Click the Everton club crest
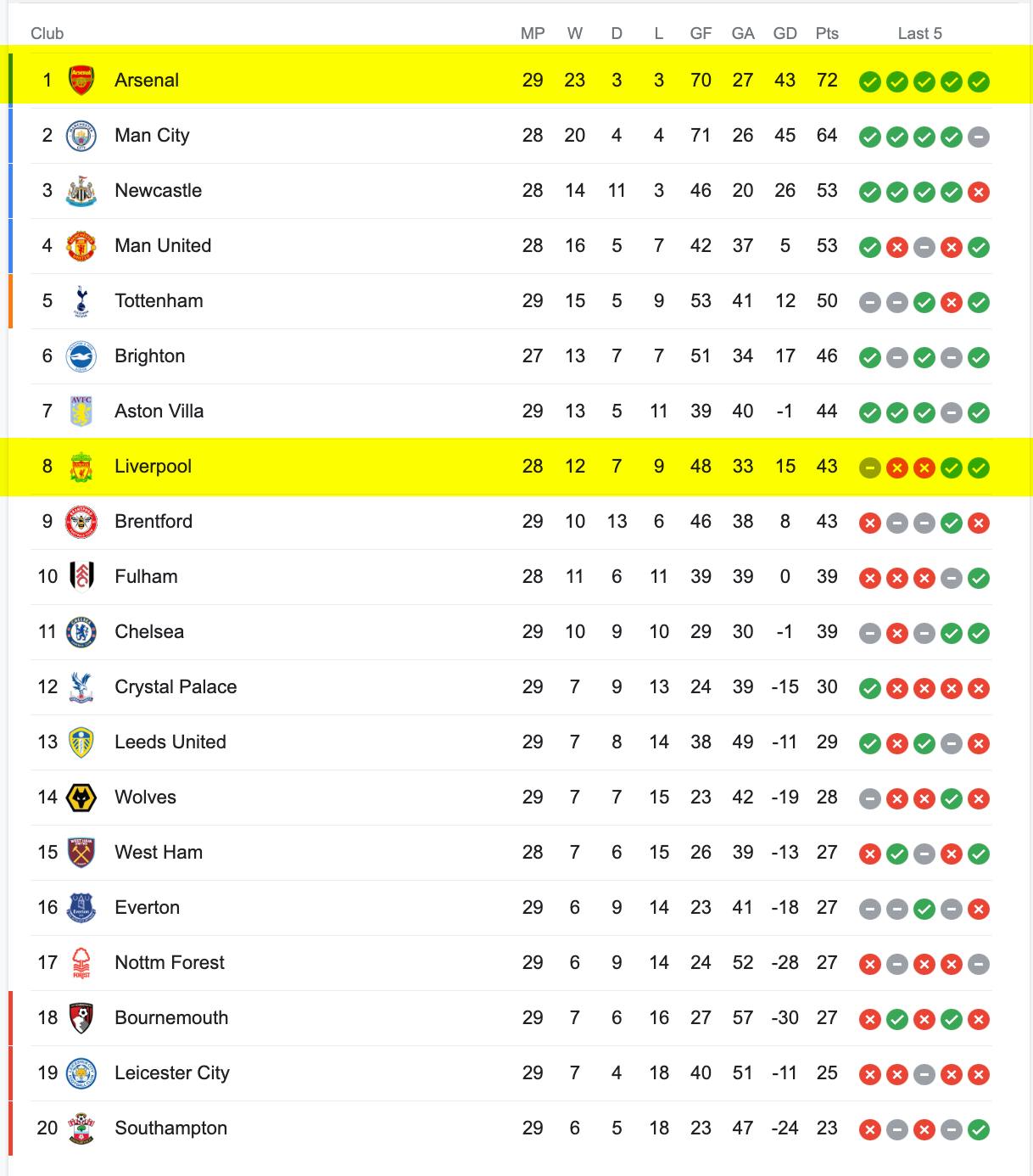Viewport: 1033px width, 1176px height. pyautogui.click(x=81, y=908)
